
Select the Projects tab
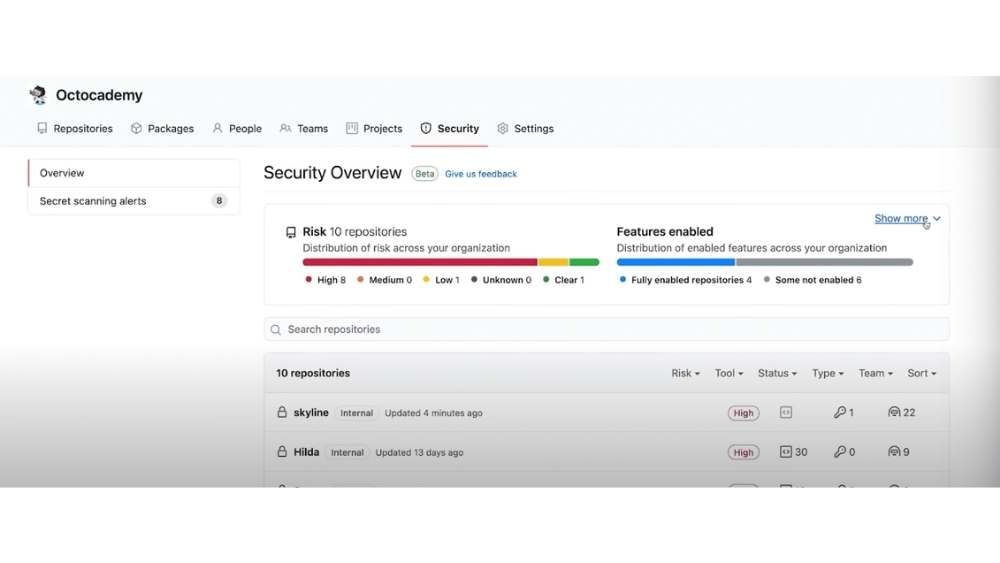click(x=374, y=128)
